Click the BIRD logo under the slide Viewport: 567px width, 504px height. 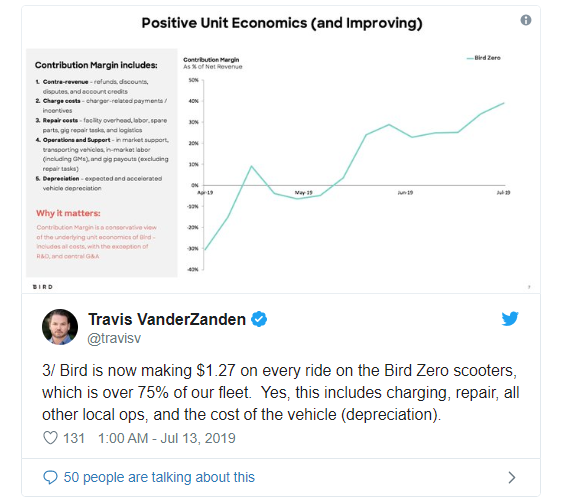click(x=43, y=287)
